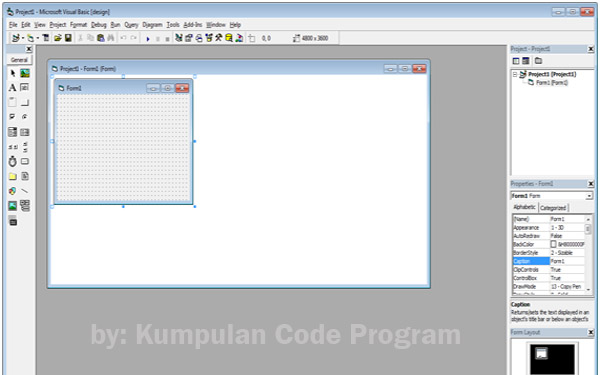Select the Line control tool

tap(25, 191)
